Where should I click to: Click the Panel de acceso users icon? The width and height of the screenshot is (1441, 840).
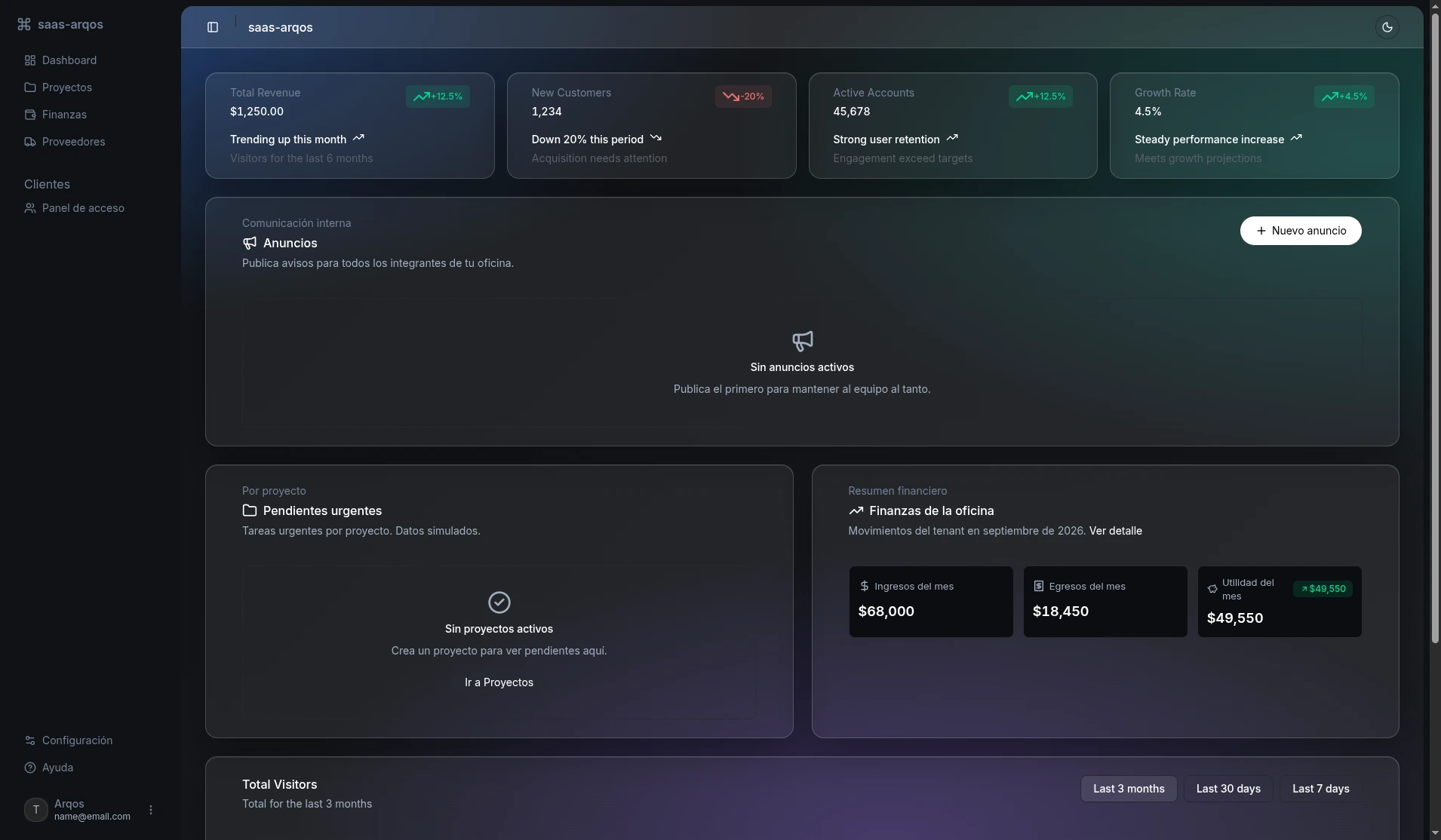coord(30,208)
